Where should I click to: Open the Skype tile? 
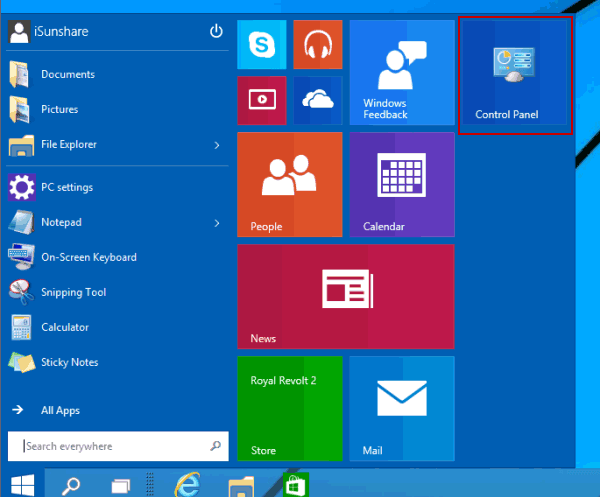point(262,44)
